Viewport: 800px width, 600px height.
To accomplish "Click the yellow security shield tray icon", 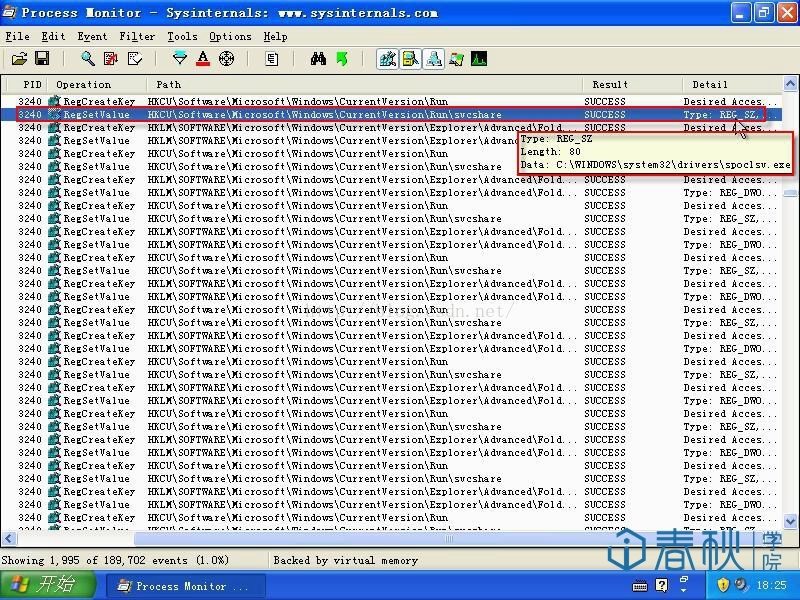I will point(723,585).
